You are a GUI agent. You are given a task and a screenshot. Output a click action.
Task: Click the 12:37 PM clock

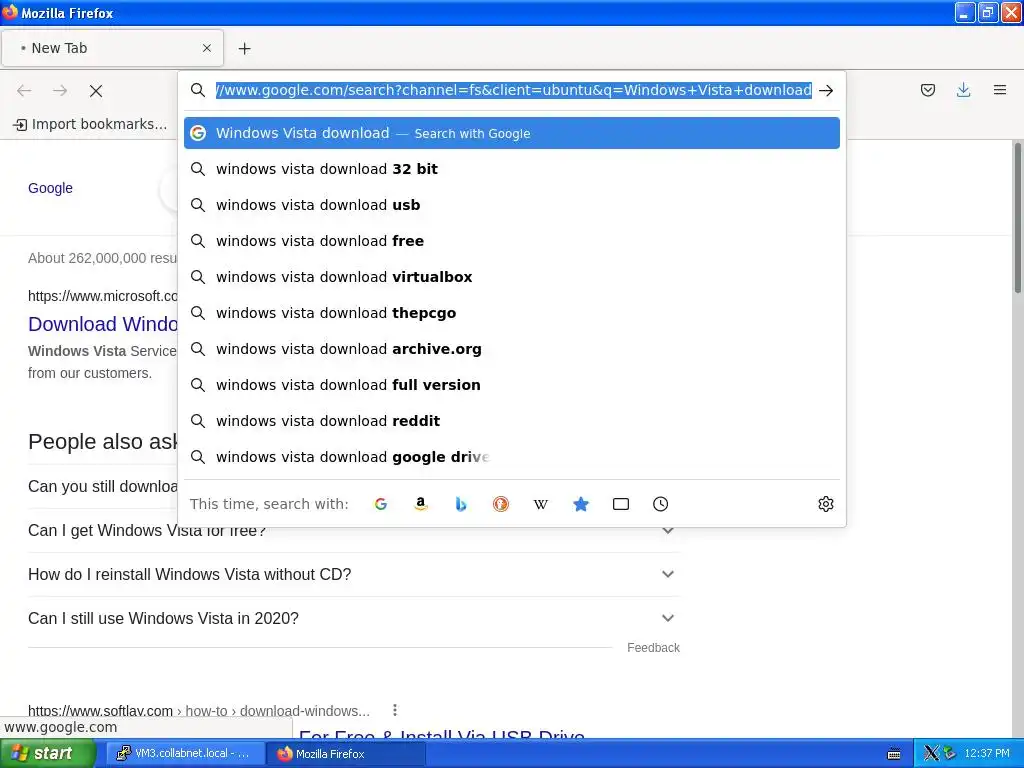[987, 754]
